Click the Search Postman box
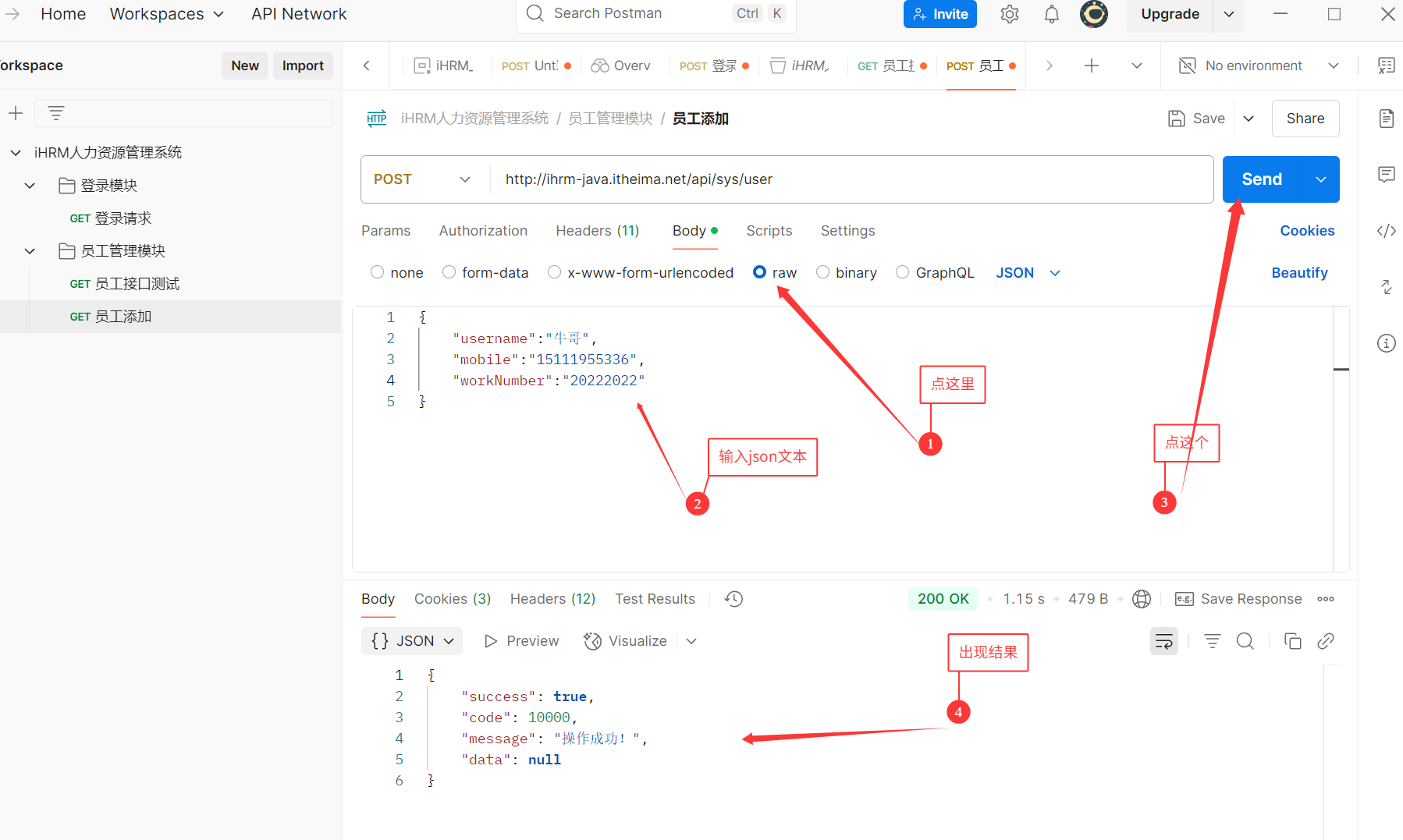Image resolution: width=1403 pixels, height=840 pixels. pyautogui.click(x=655, y=14)
